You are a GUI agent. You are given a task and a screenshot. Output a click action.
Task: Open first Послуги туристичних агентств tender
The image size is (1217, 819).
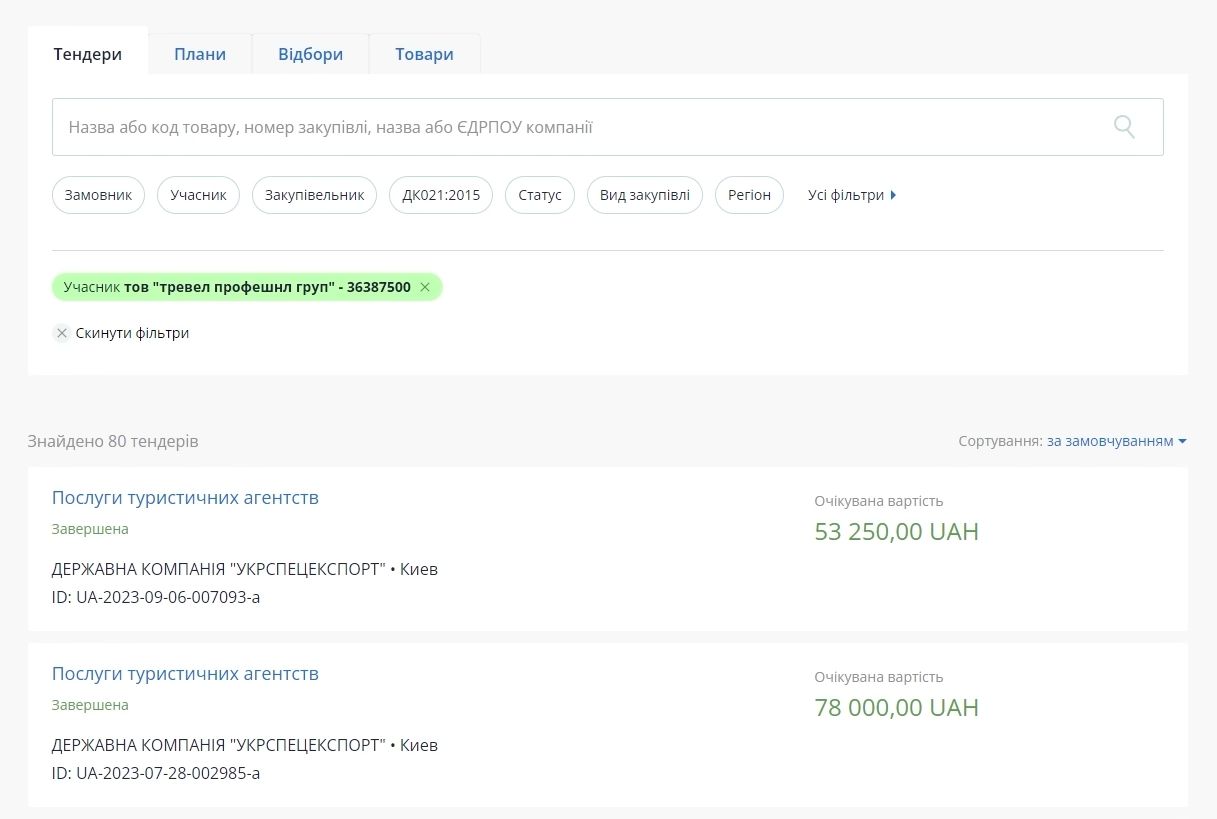coord(185,498)
